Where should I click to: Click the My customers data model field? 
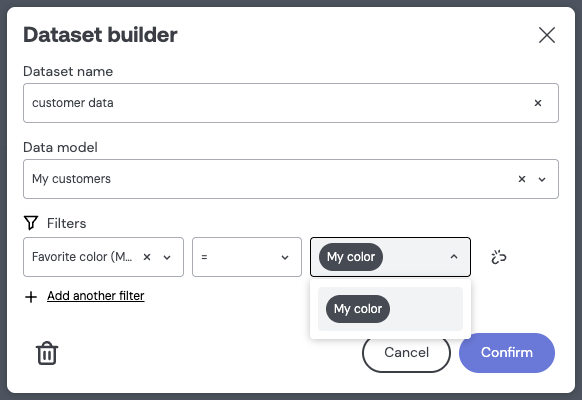291,179
